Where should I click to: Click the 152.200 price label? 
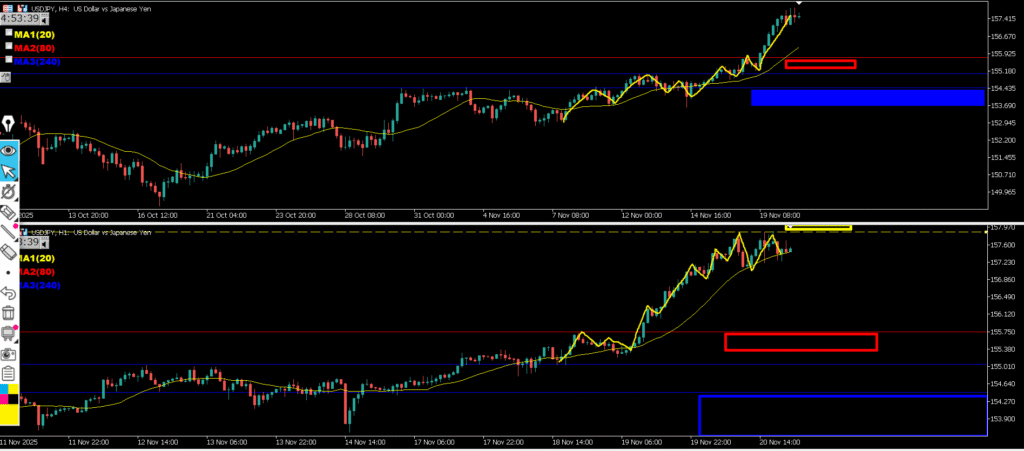(1004, 140)
